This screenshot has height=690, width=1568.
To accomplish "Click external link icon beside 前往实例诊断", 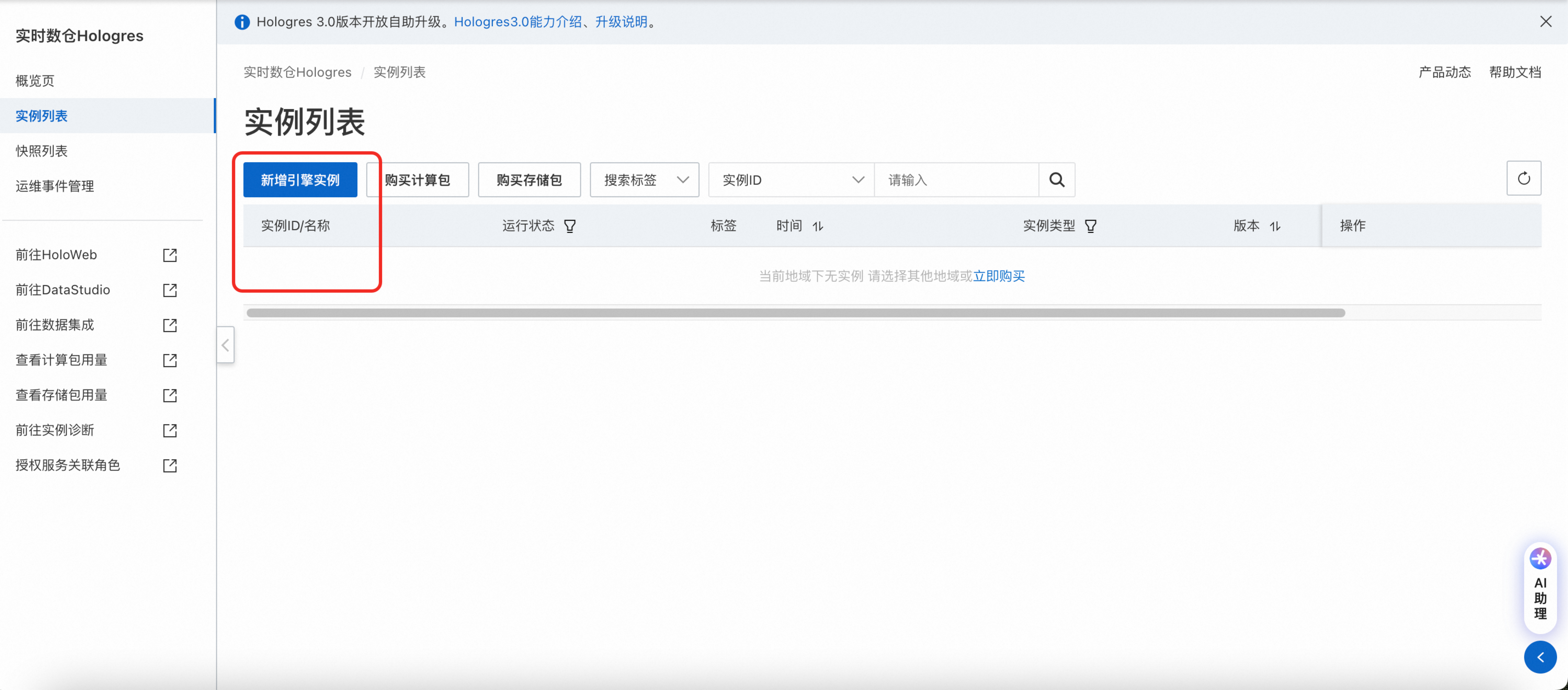I will click(170, 431).
